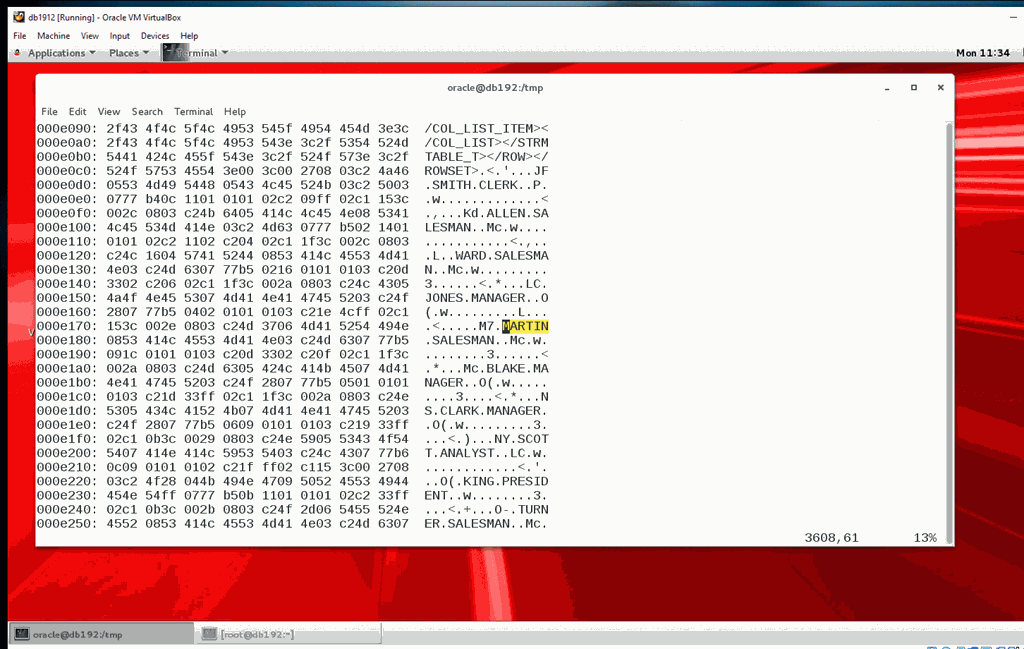Click terminal icon of root@db192 taskbar entry
This screenshot has width=1024, height=649.
(x=209, y=634)
